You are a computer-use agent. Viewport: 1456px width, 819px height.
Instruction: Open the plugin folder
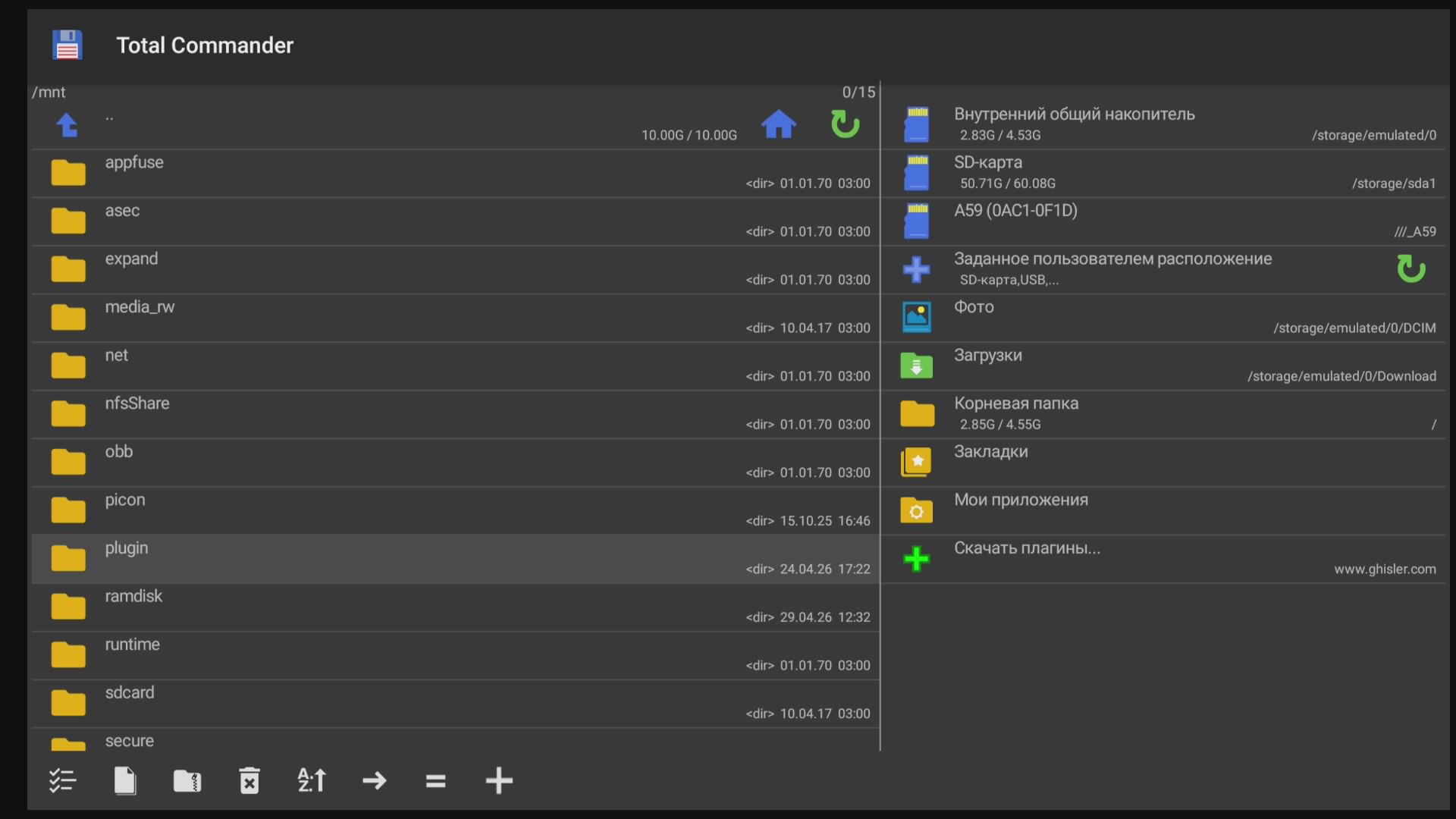coord(455,559)
